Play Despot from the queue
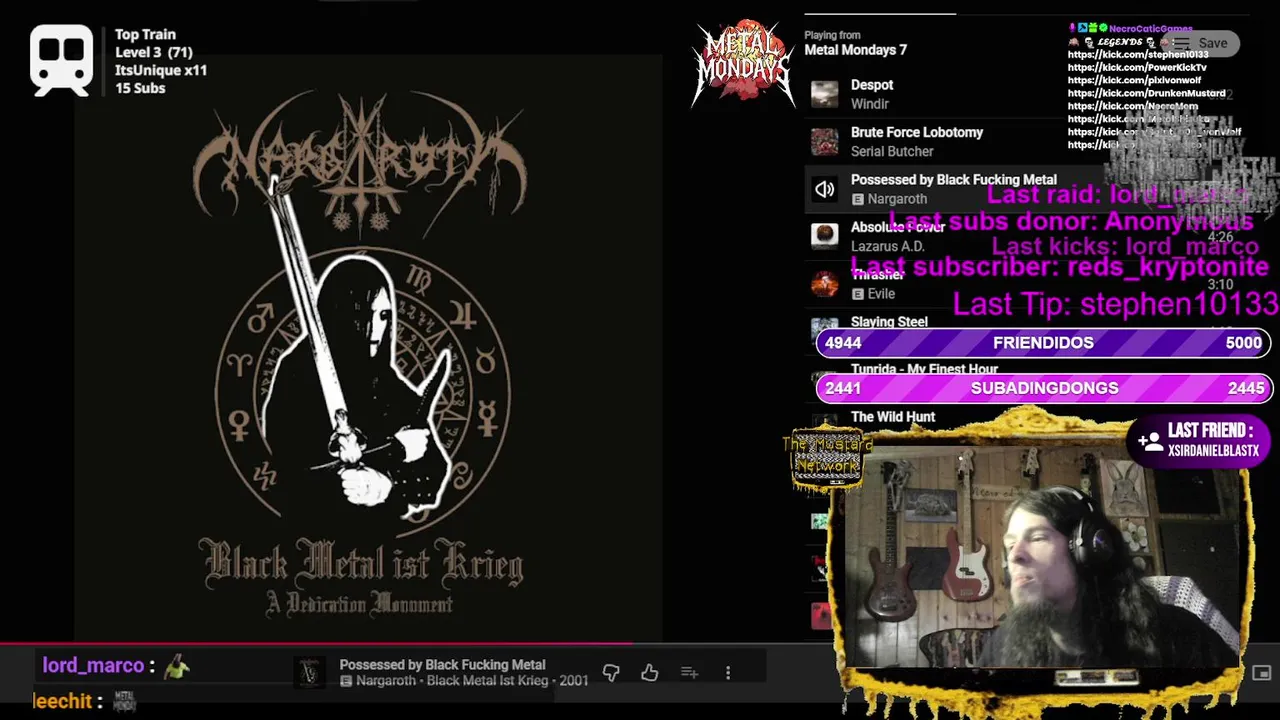 pos(872,85)
